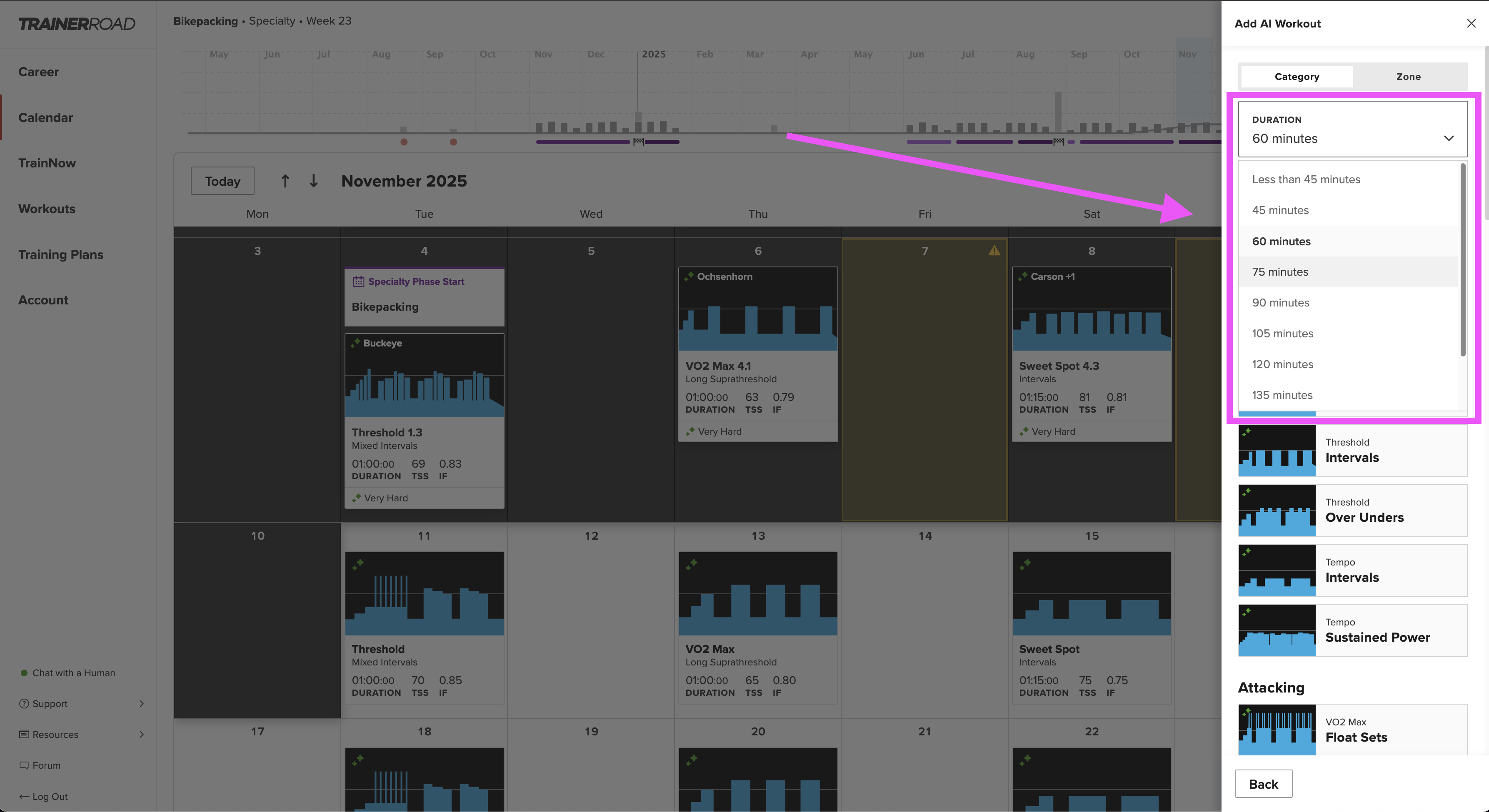1489x812 pixels.
Task: Open the Tempo Sustained Power workout thumbnail
Action: click(1277, 630)
